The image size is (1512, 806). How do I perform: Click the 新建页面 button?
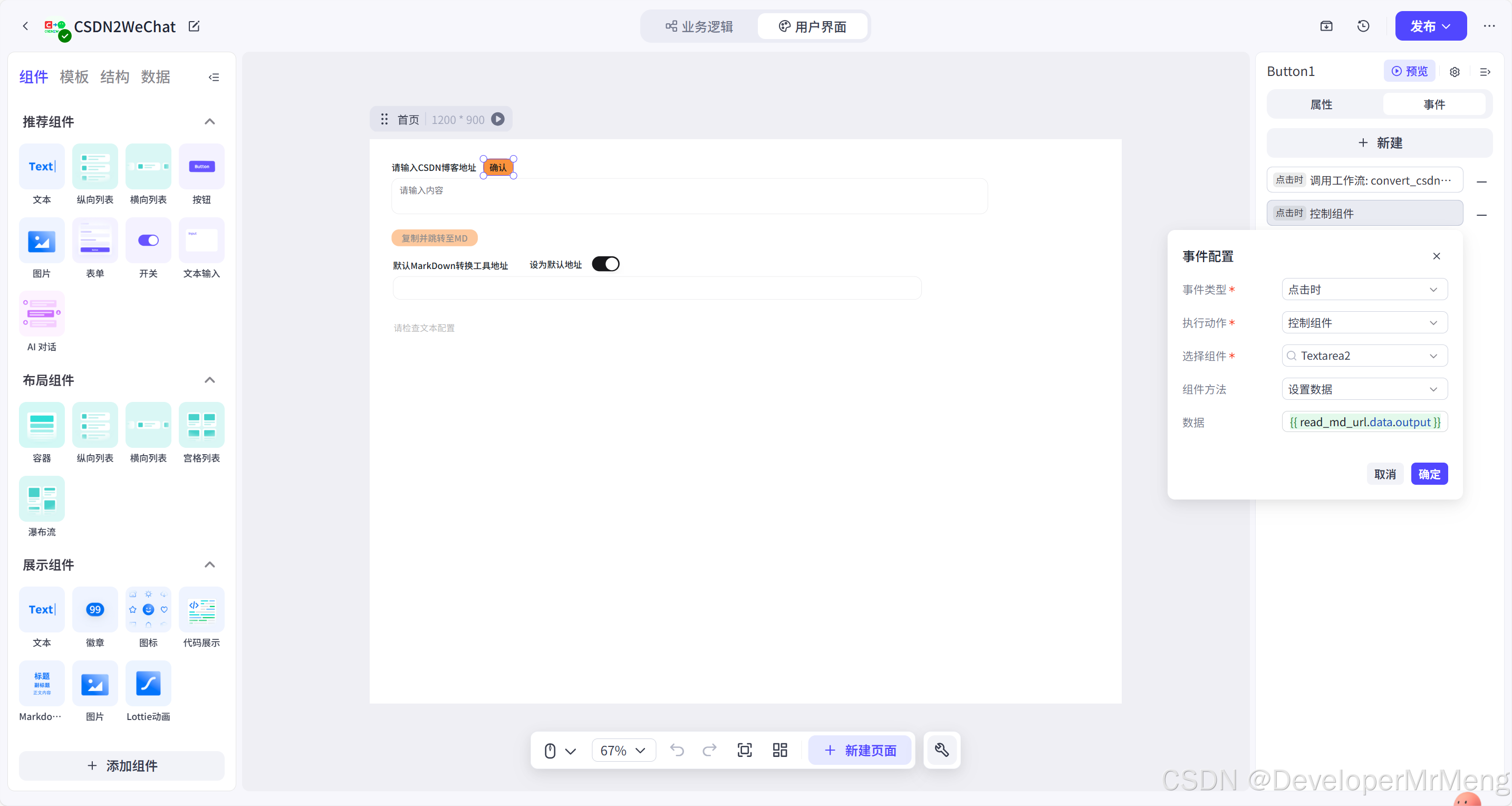coord(860,750)
